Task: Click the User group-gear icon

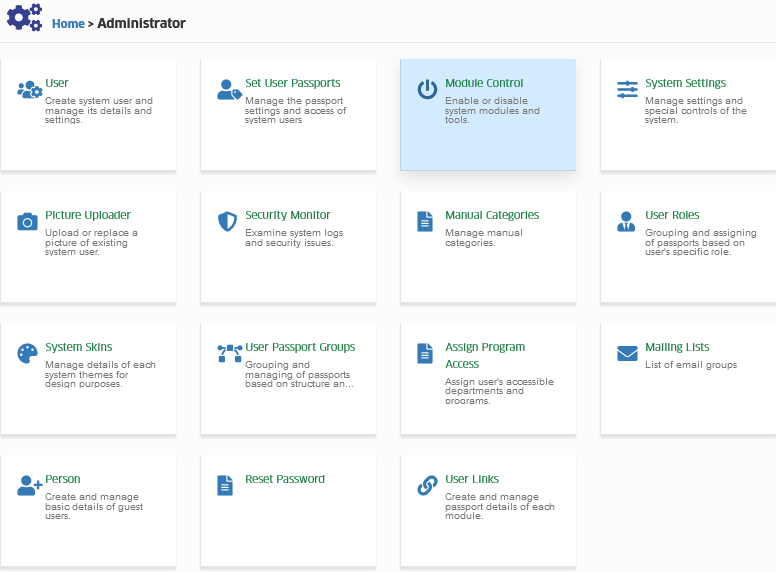Action: pyautogui.click(x=29, y=90)
